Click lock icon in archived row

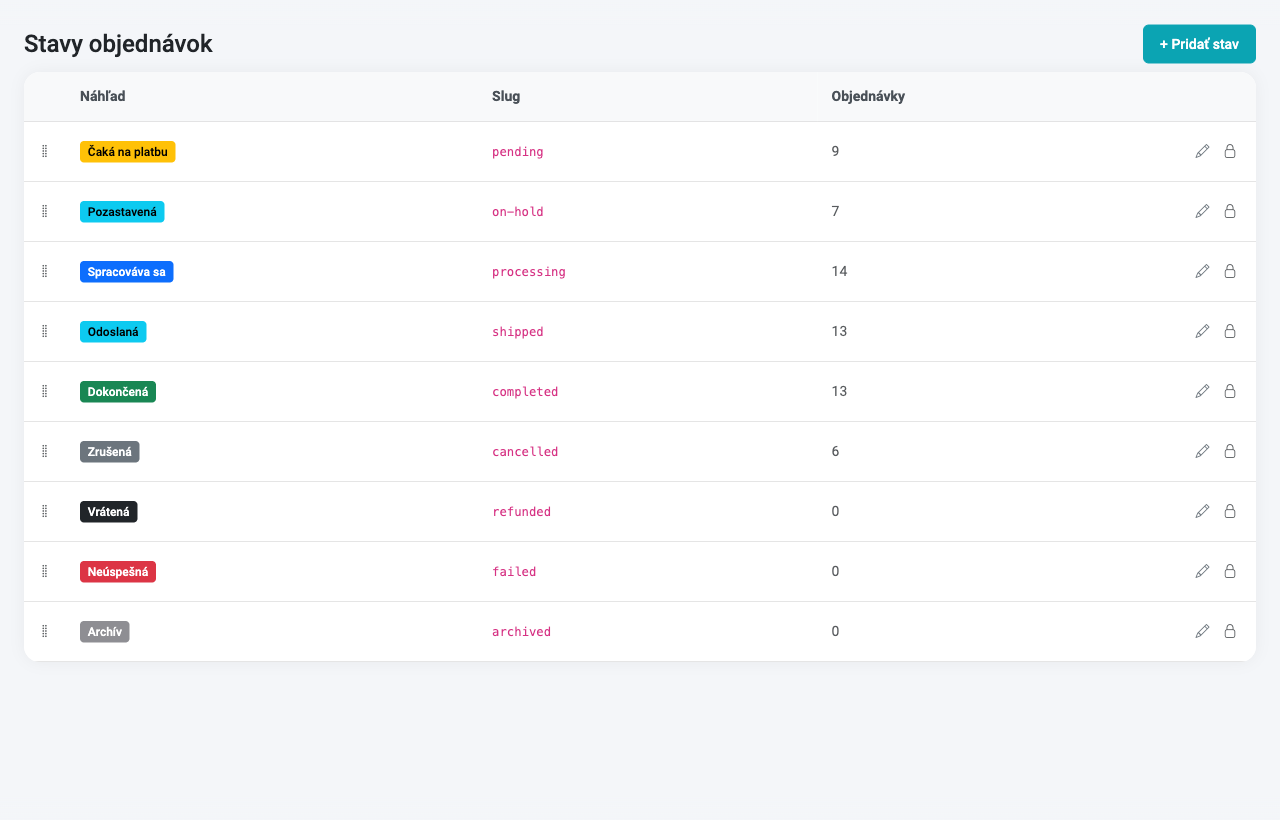(x=1230, y=631)
